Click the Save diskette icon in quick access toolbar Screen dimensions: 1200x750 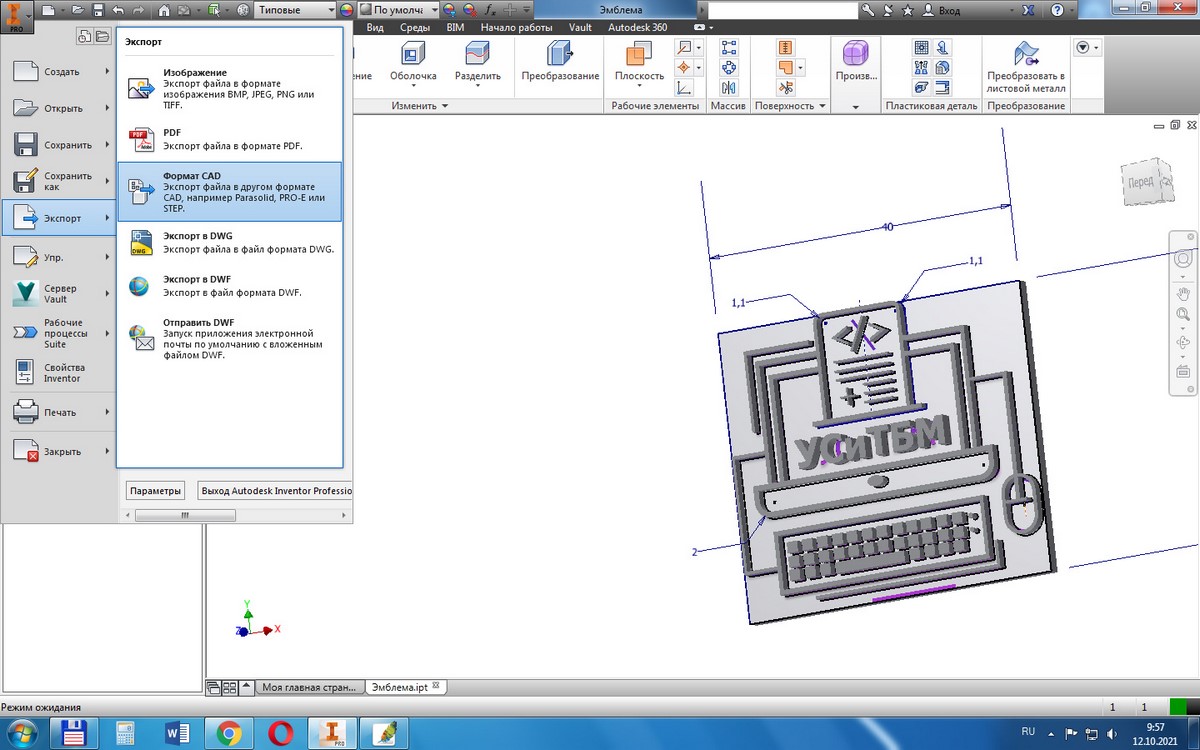97,10
